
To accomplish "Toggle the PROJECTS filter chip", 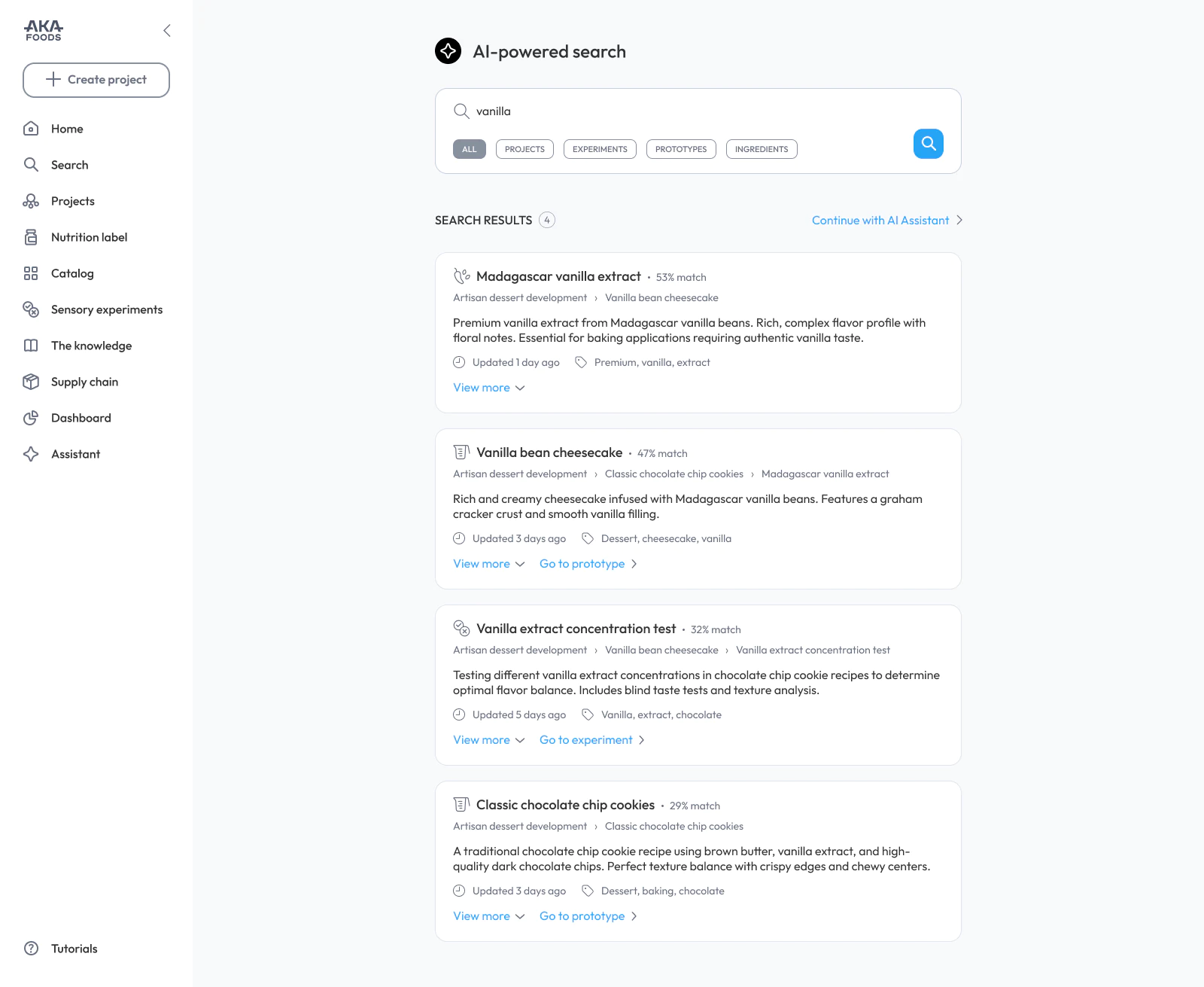I will 524,149.
